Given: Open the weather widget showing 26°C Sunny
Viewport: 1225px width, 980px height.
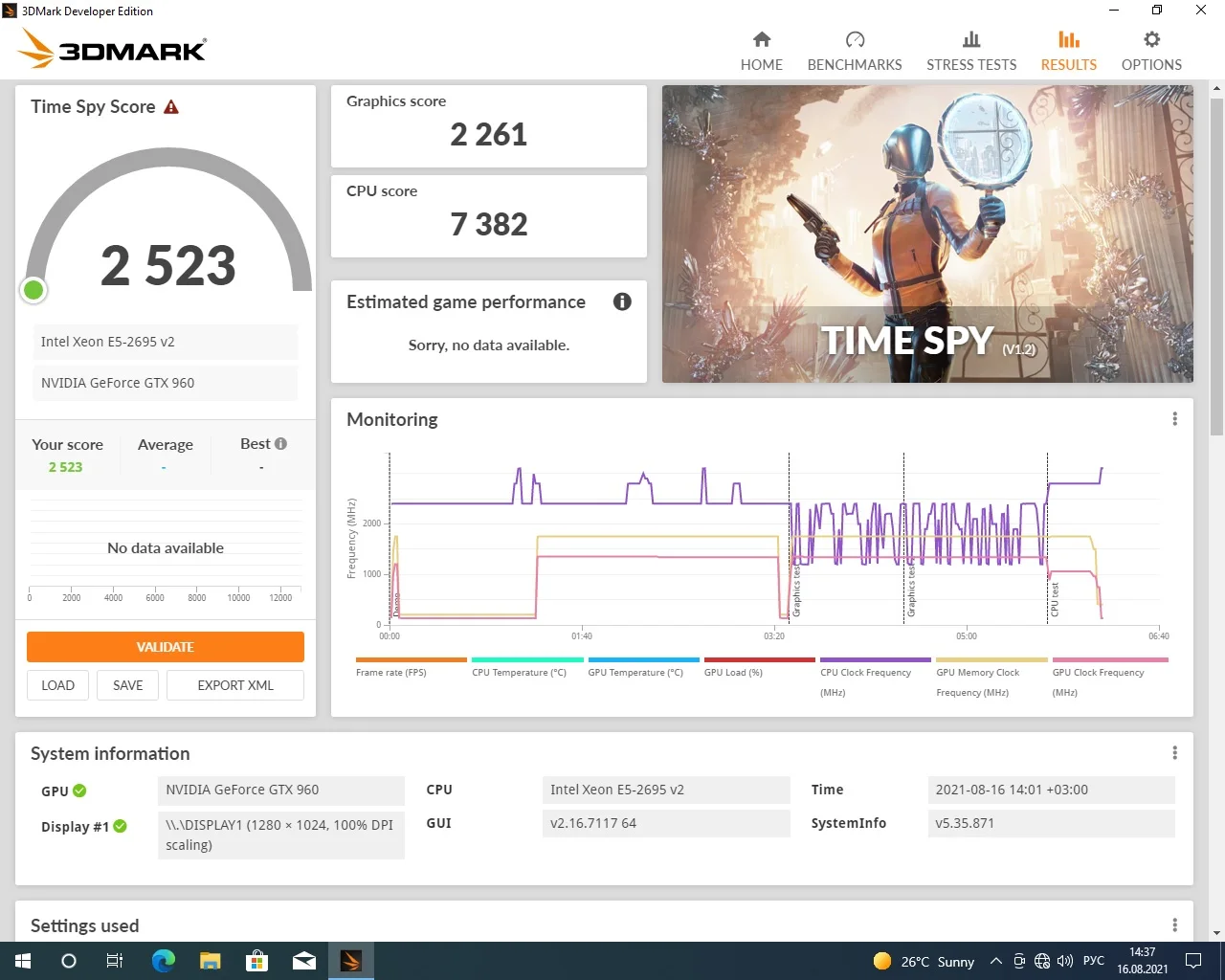Looking at the screenshot, I should click(924, 961).
